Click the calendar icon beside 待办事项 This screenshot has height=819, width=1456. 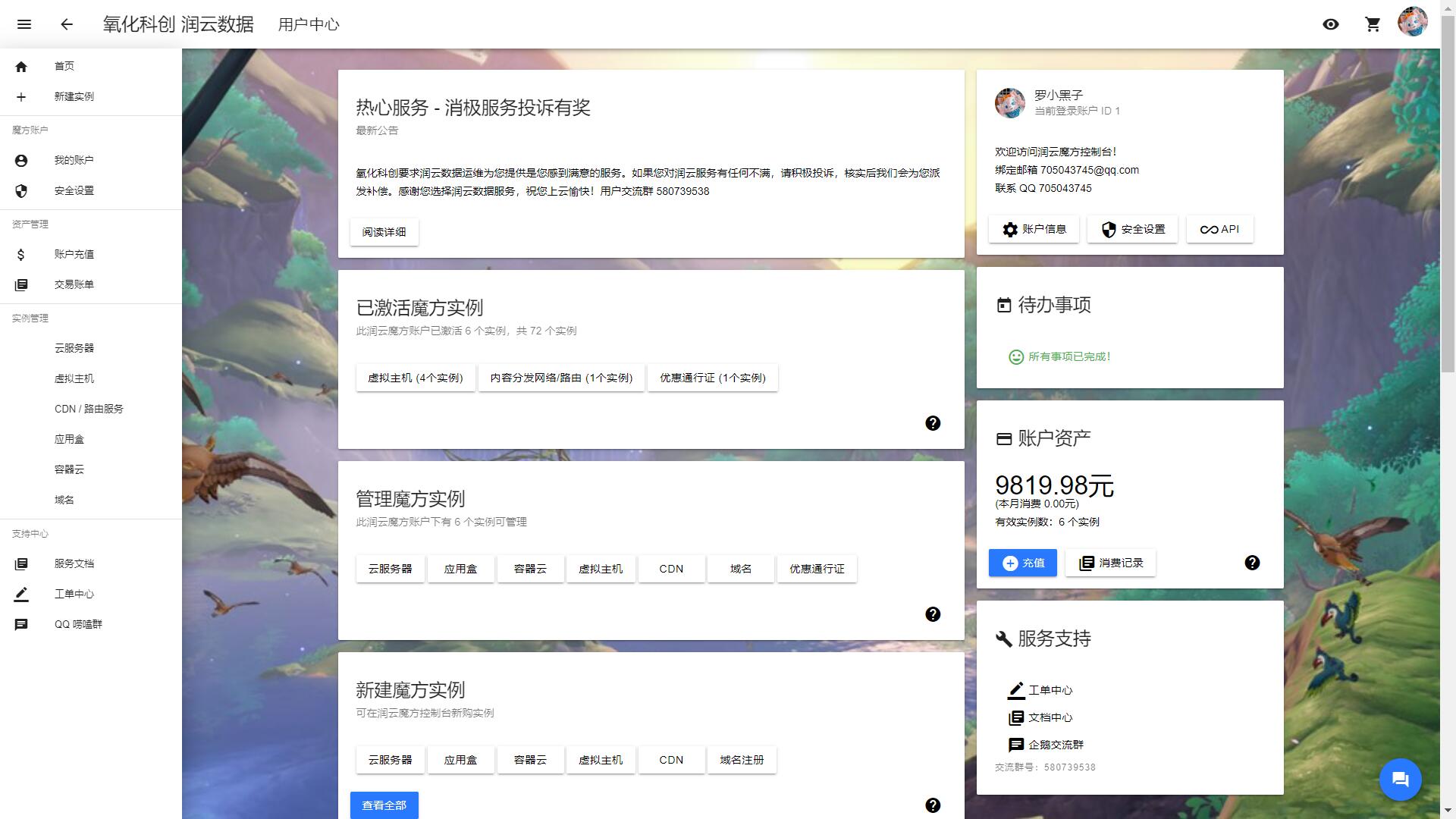tap(1004, 305)
